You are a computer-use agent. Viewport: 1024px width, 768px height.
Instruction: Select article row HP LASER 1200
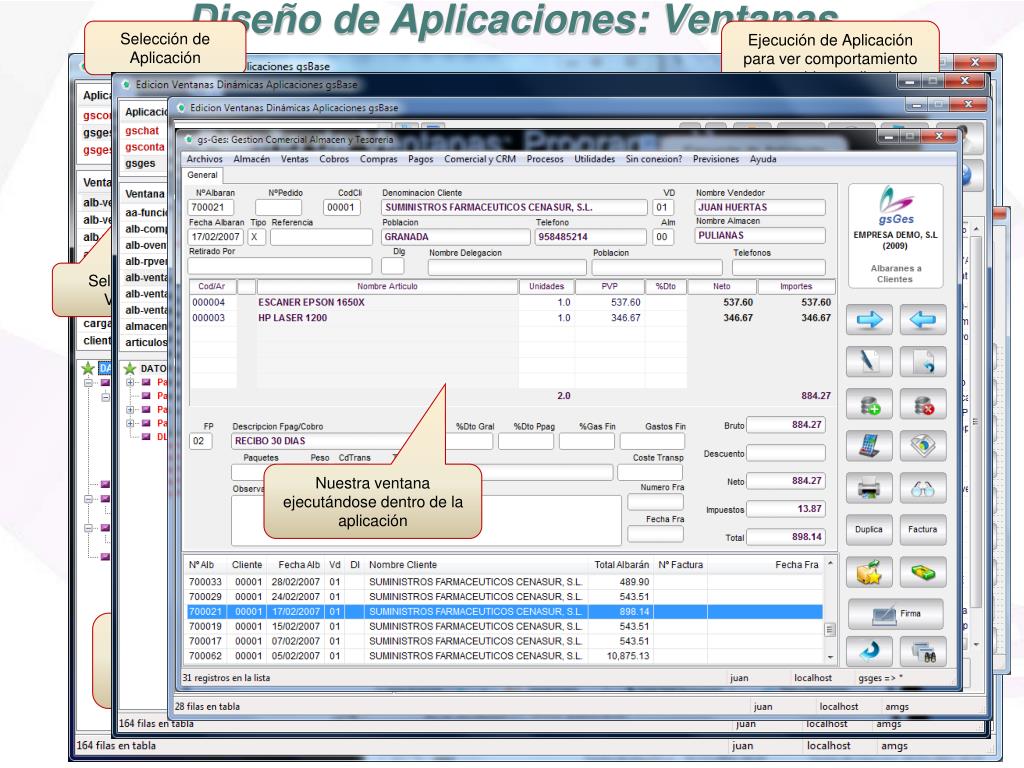tap(511, 318)
